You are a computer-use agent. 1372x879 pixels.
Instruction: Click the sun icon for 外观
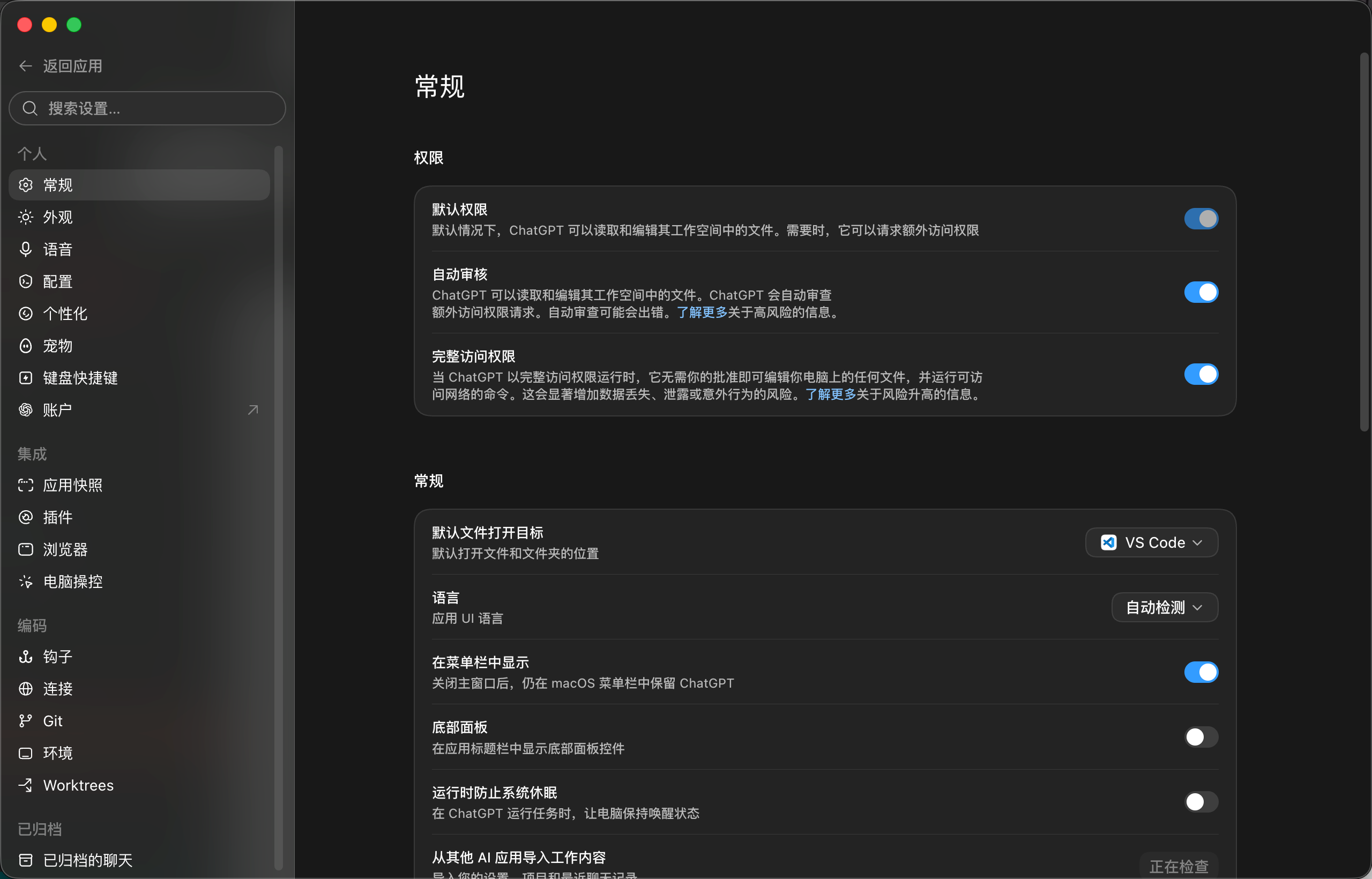pos(26,217)
